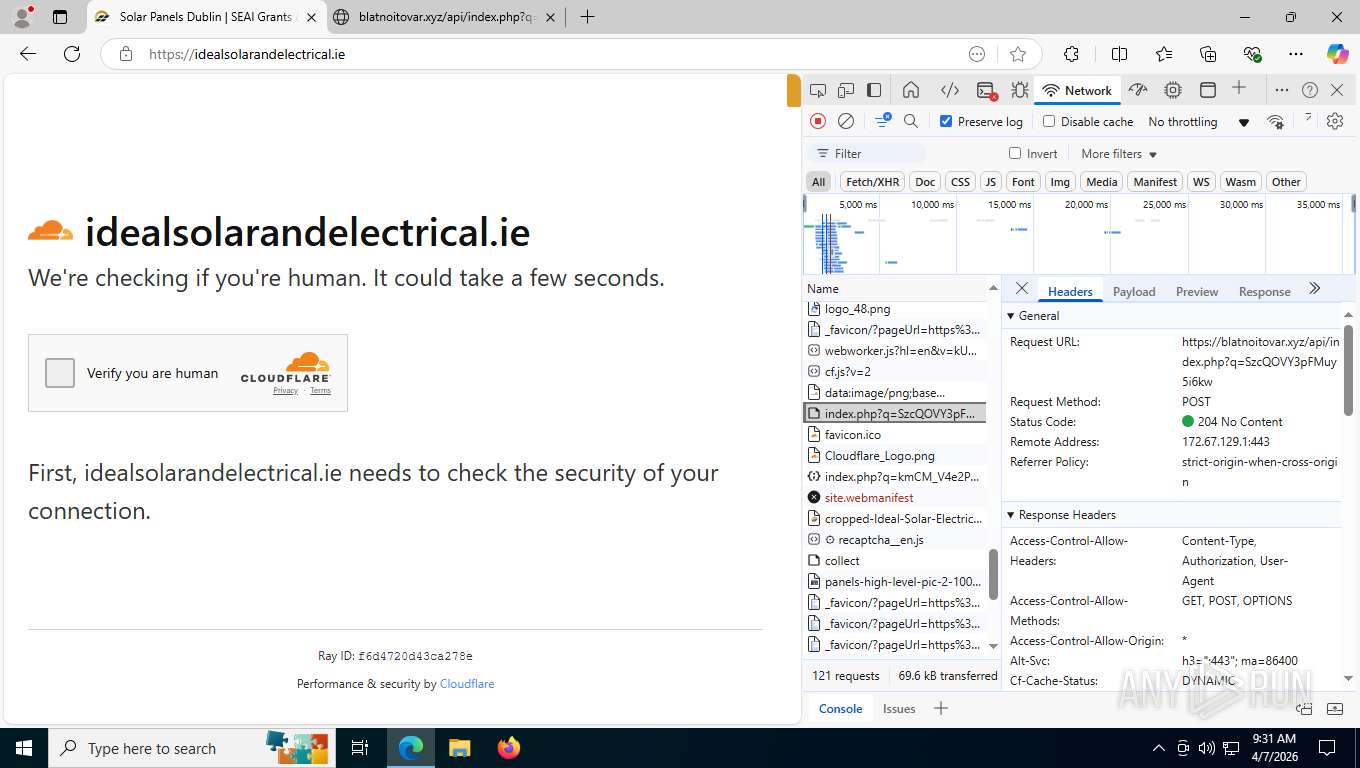Collapse the General headers section
The image size is (1360, 768).
click(x=1033, y=315)
